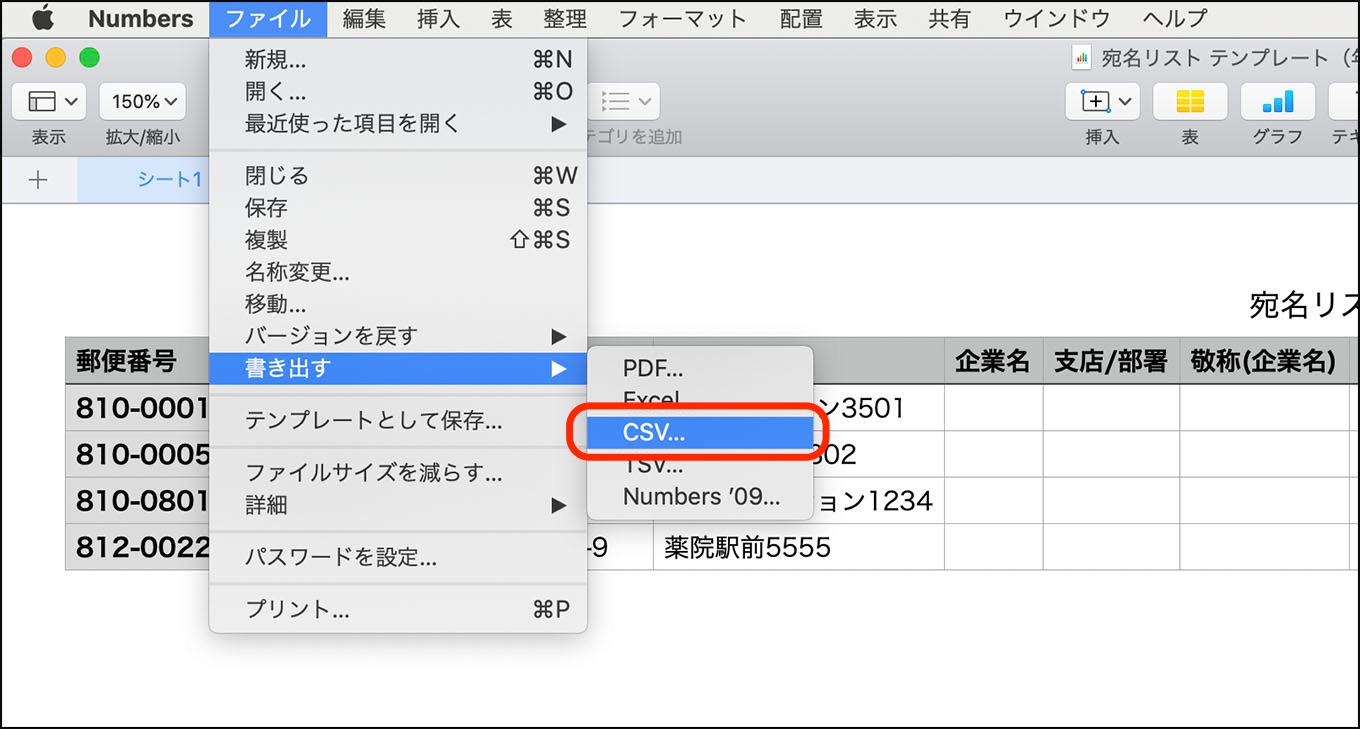The height and width of the screenshot is (729, 1360).
Task: Expand 最近使った項目を開く submenu
Action: tap(398, 124)
